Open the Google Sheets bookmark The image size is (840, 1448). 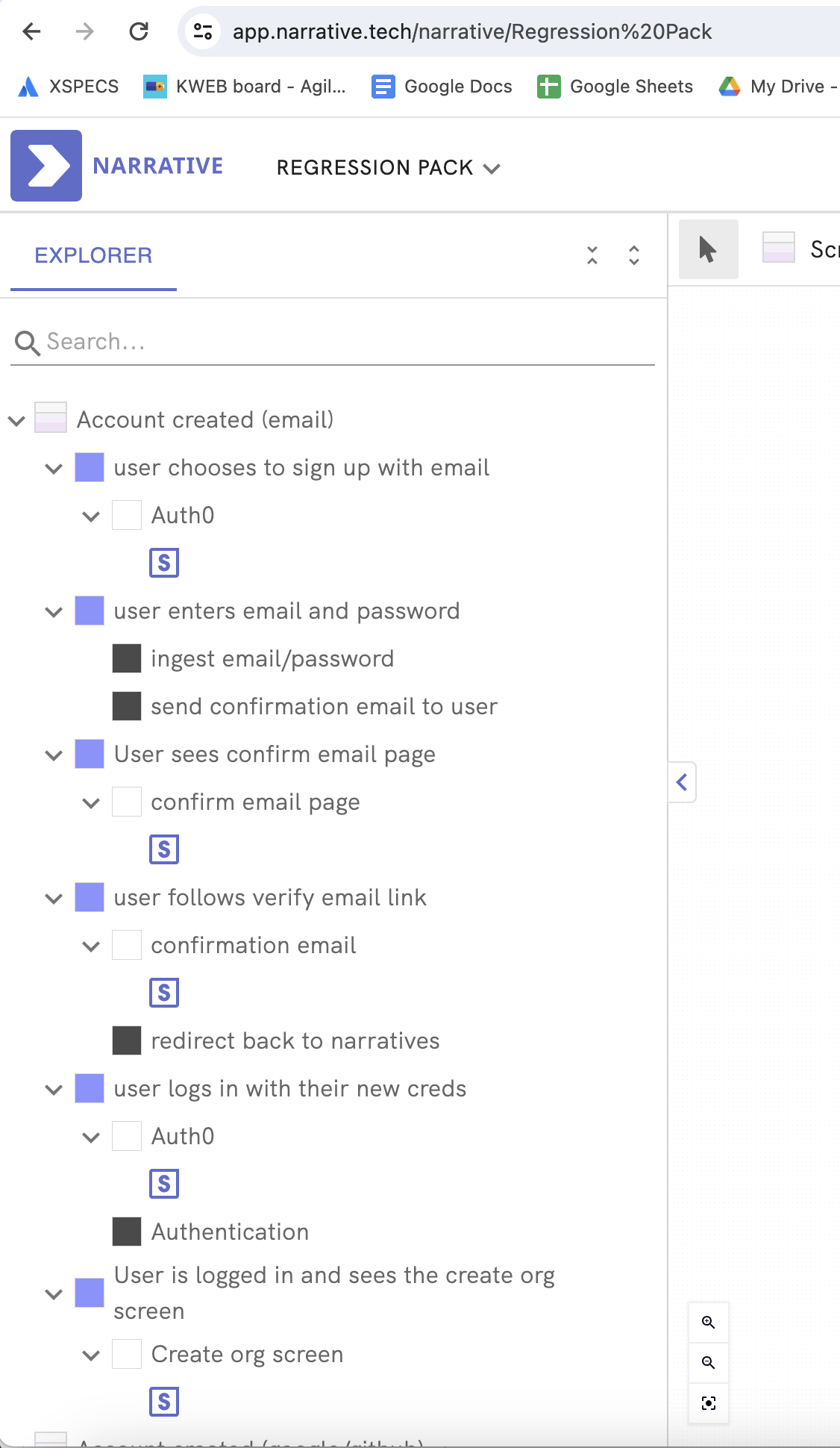(x=615, y=87)
